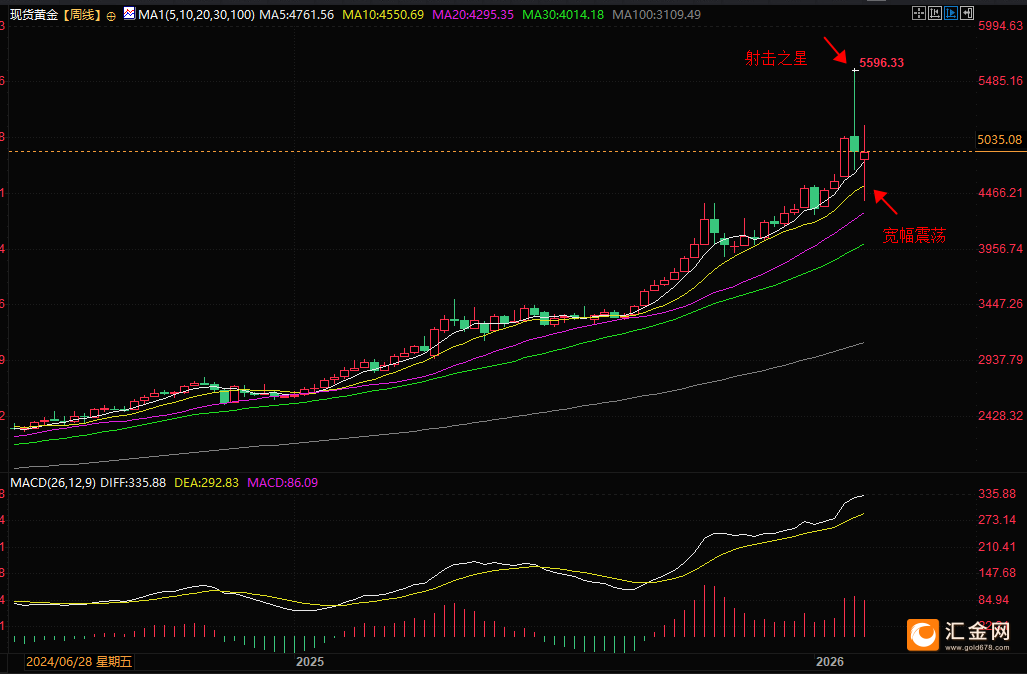Click the collapse side panel arrow icon

(967, 13)
